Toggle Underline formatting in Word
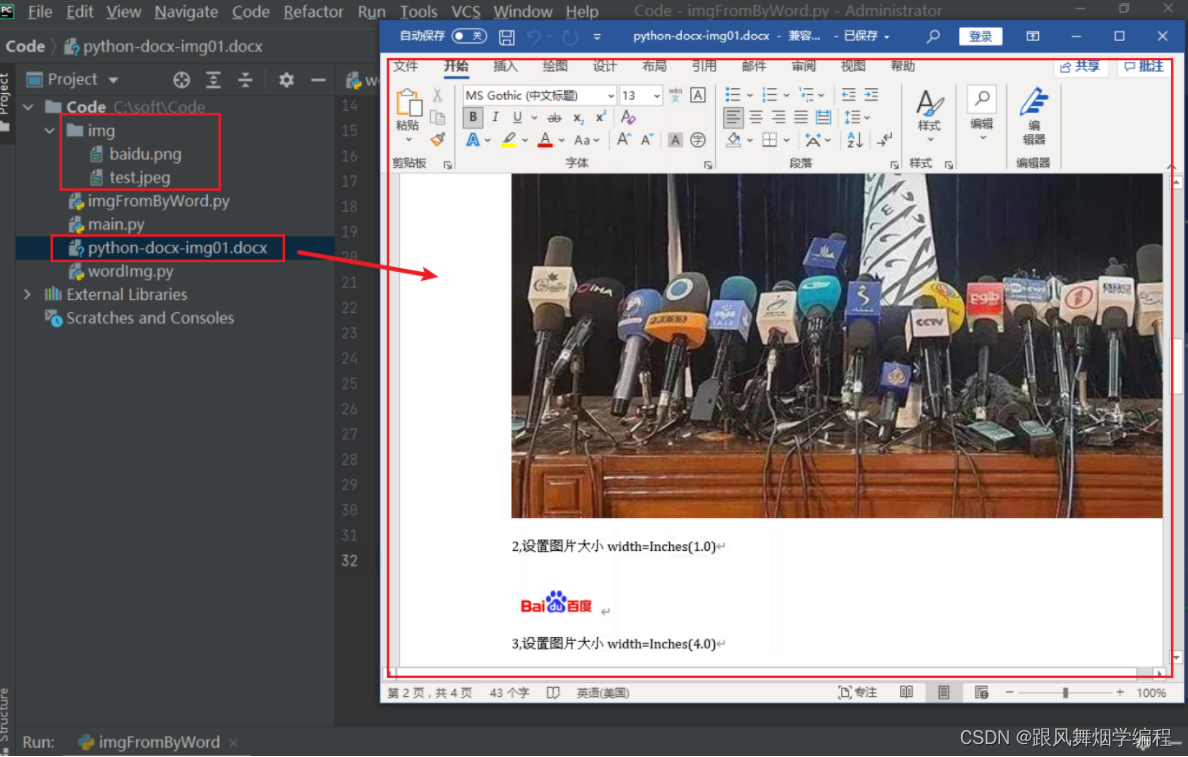 (517, 117)
